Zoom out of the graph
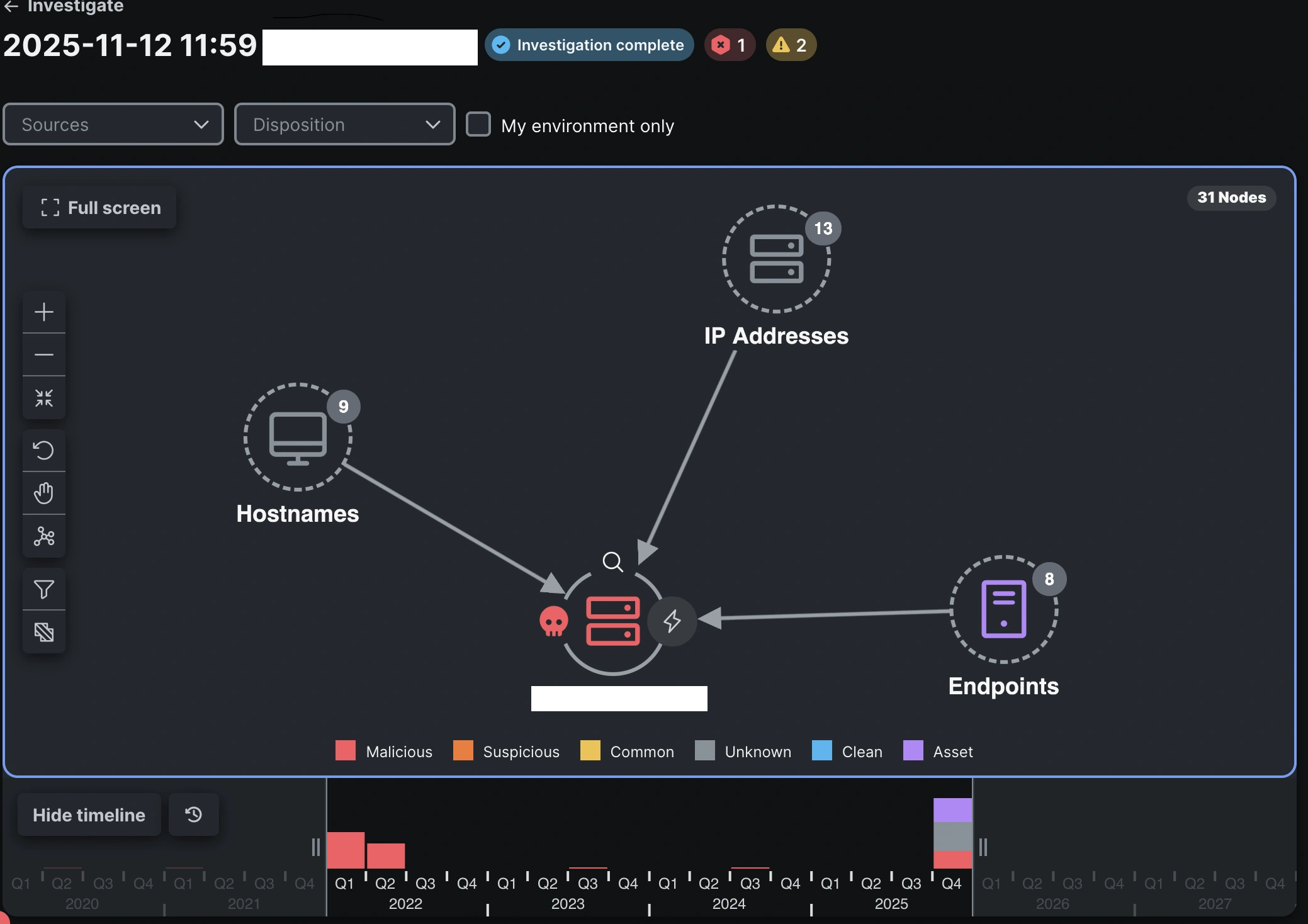Viewport: 1308px width, 924px height. [44, 354]
